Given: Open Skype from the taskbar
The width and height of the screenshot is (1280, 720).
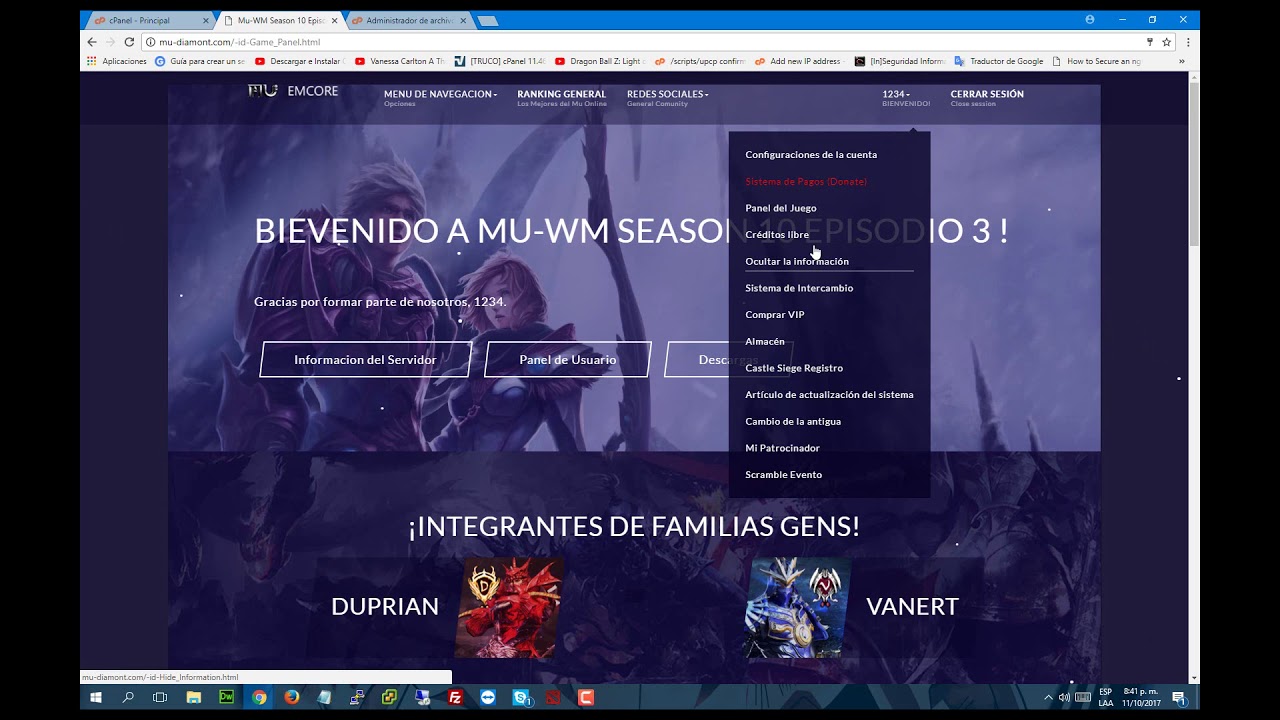Looking at the screenshot, I should 521,697.
